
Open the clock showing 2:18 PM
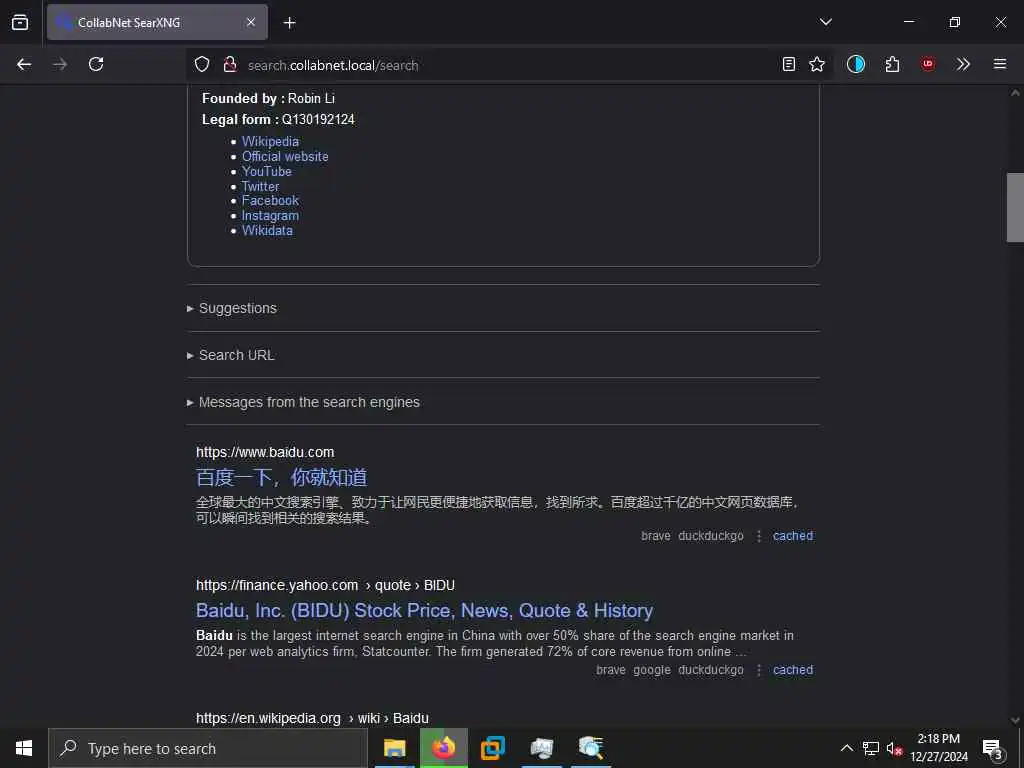(x=938, y=748)
